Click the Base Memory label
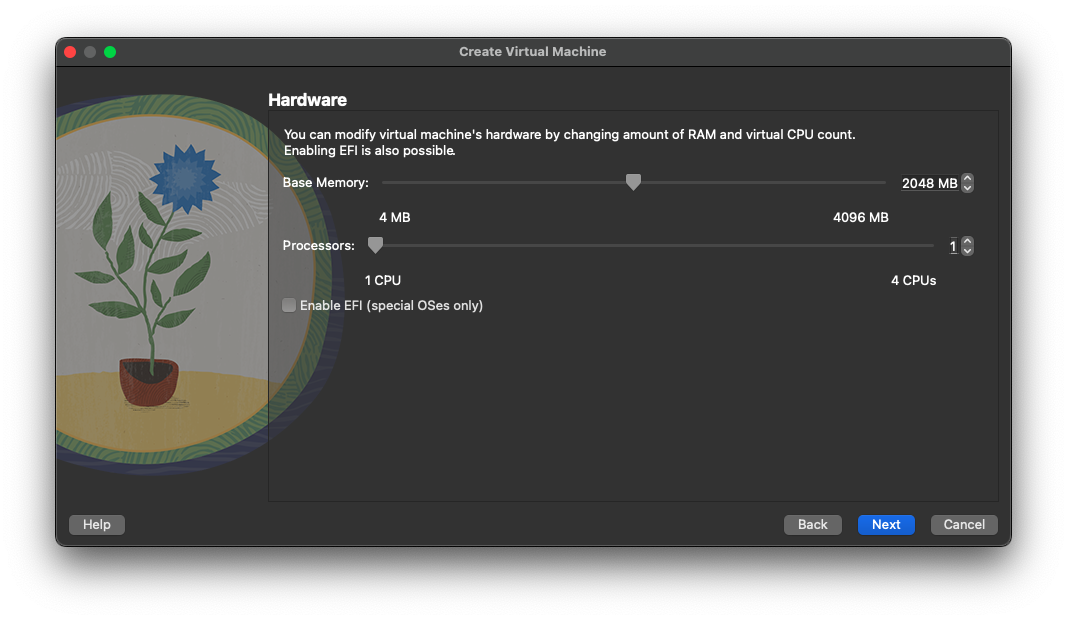1067x620 pixels. pos(325,182)
